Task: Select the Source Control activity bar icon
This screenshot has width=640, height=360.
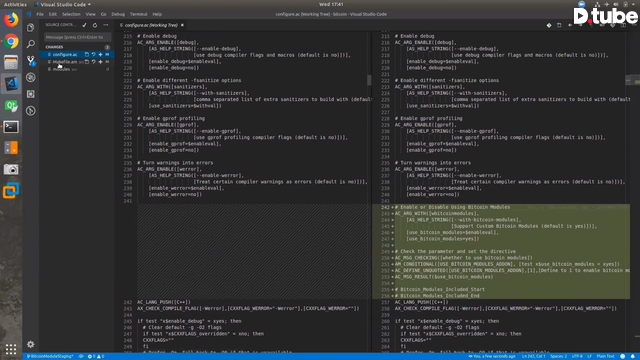Action: [31, 60]
